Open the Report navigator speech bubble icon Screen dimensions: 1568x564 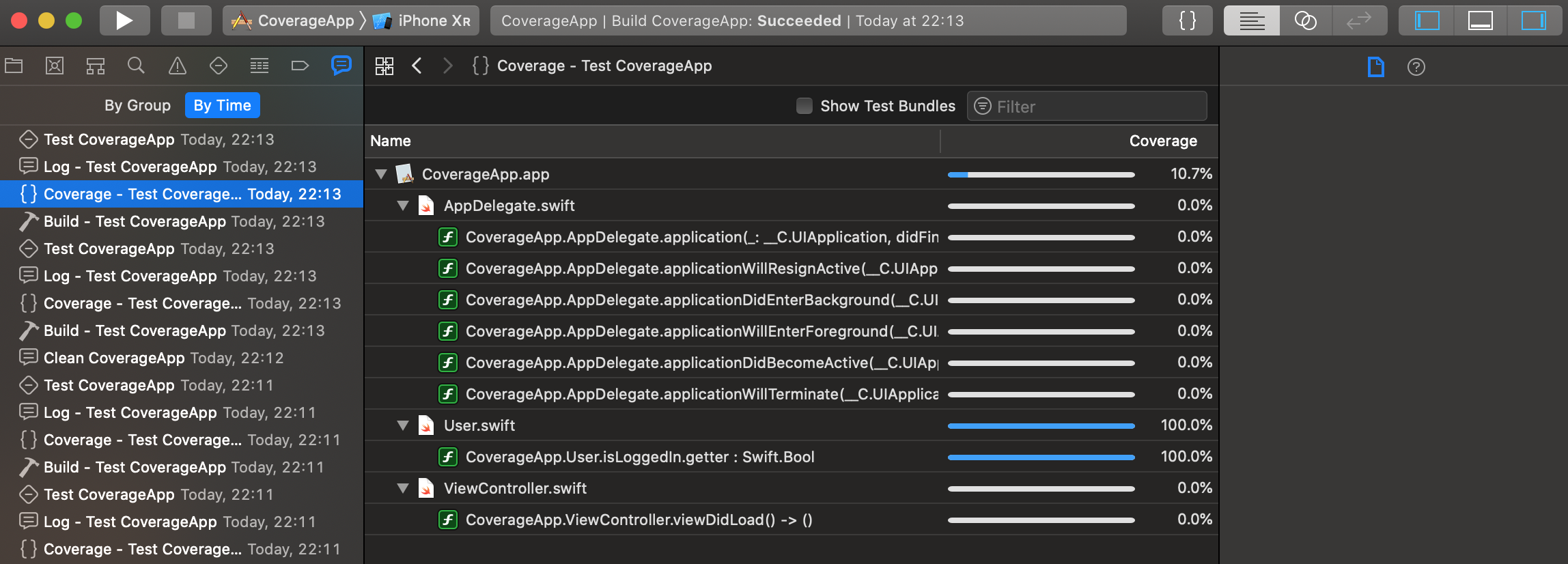point(341,66)
